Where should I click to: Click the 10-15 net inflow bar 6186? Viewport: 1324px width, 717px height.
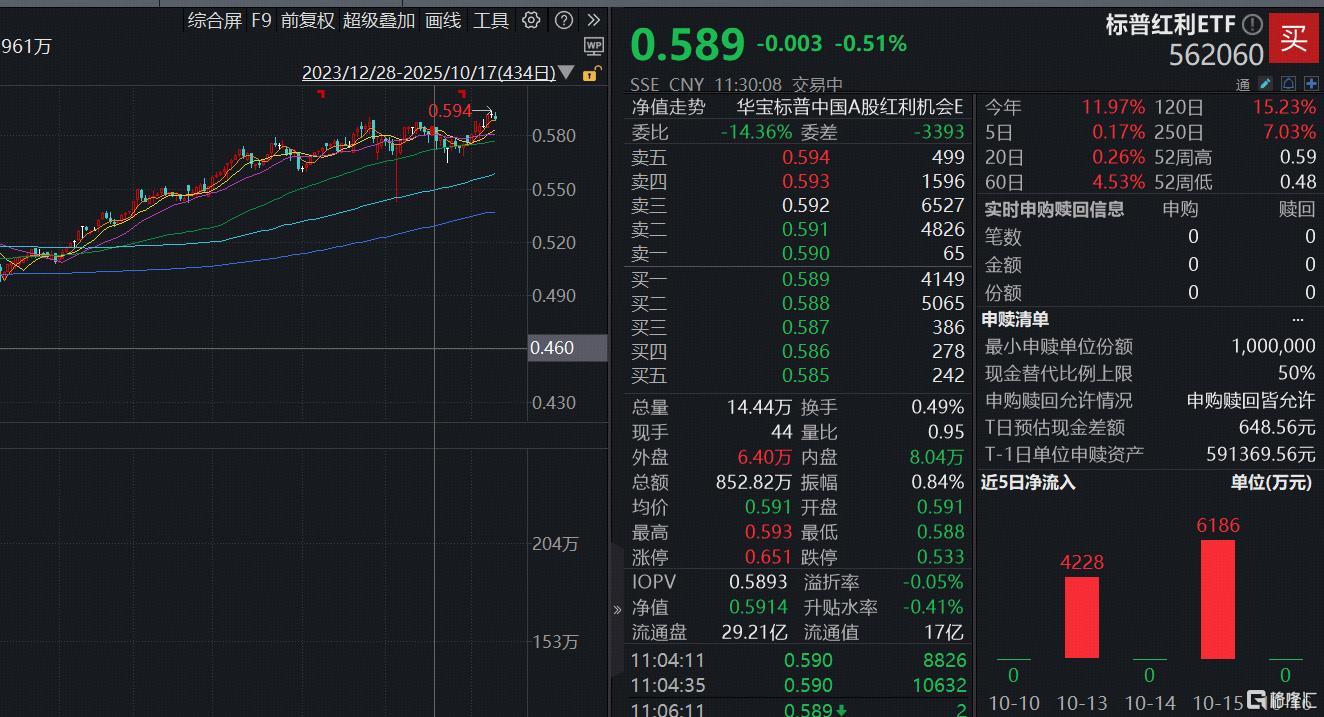(1217, 598)
